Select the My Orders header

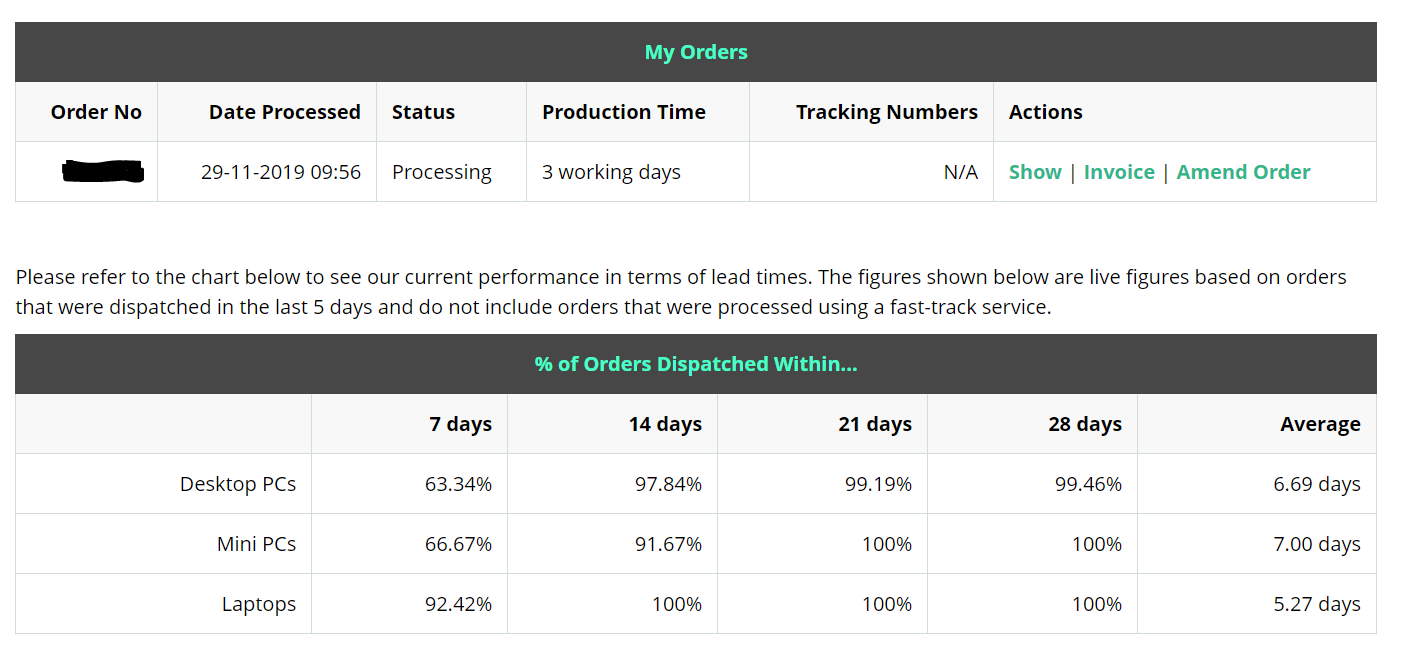tap(696, 52)
